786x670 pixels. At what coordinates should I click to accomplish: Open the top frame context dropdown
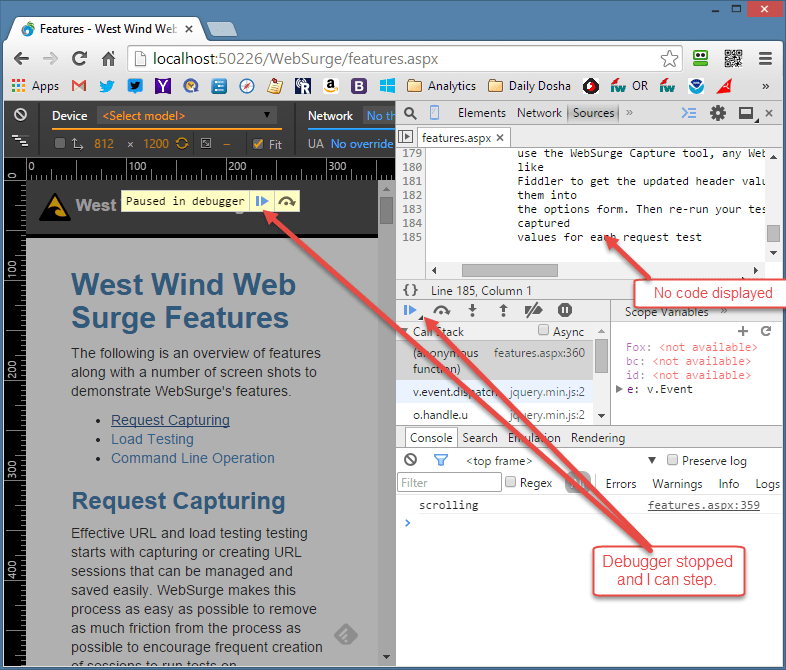[560, 461]
